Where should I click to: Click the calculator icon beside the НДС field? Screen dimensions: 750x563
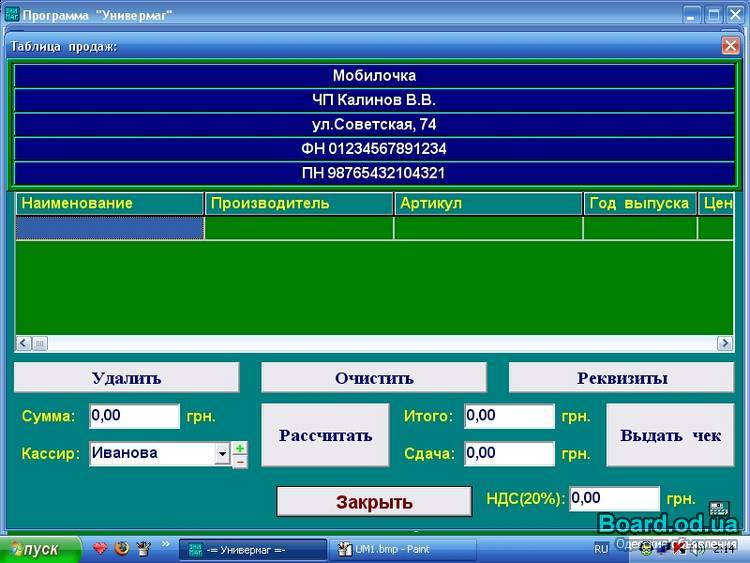718,510
